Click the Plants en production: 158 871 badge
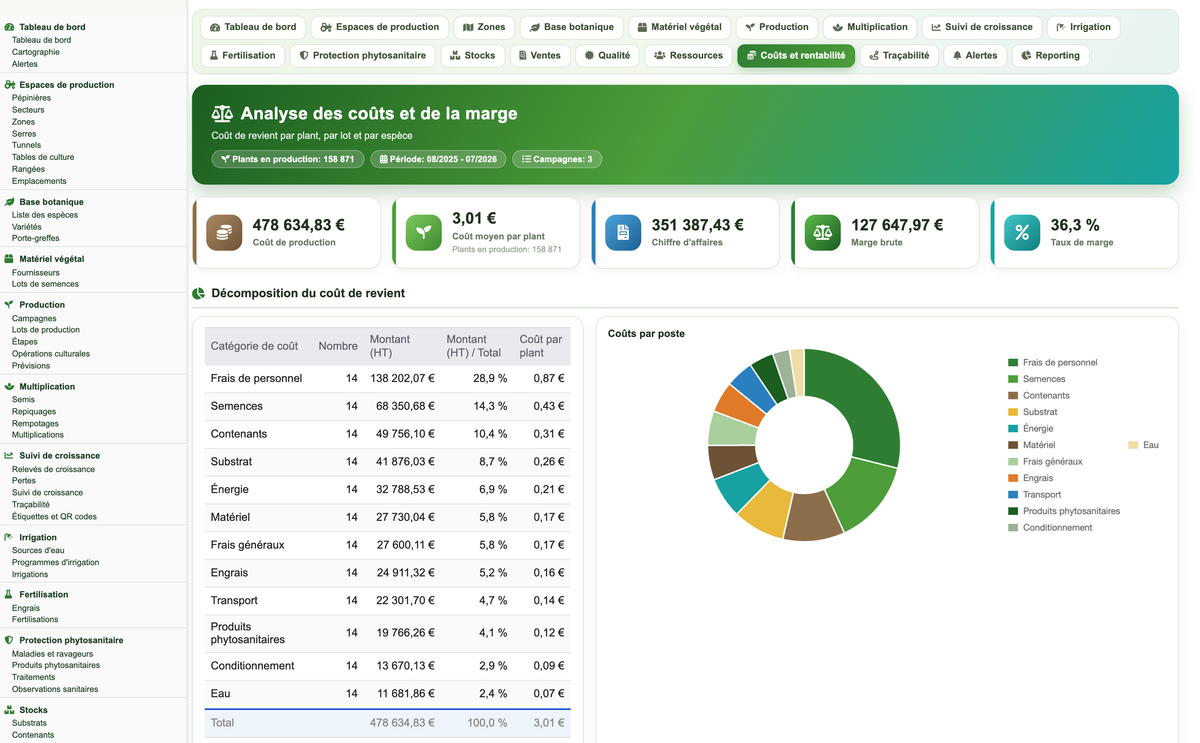 click(287, 159)
